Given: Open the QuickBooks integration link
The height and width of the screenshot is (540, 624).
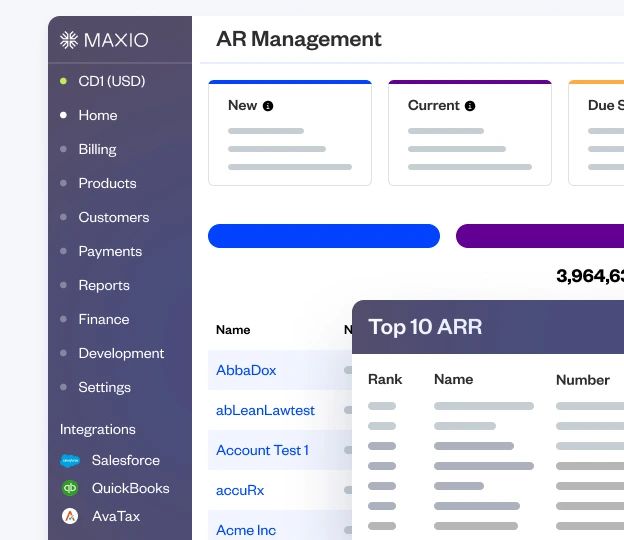Looking at the screenshot, I should coord(131,488).
